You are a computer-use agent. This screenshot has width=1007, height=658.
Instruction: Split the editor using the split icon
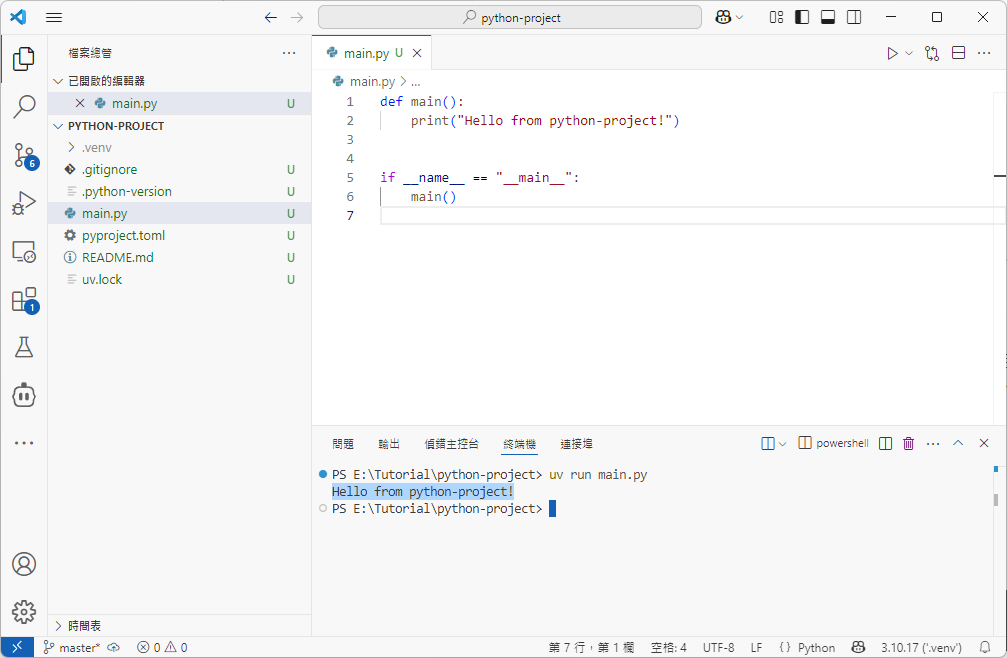(x=958, y=52)
